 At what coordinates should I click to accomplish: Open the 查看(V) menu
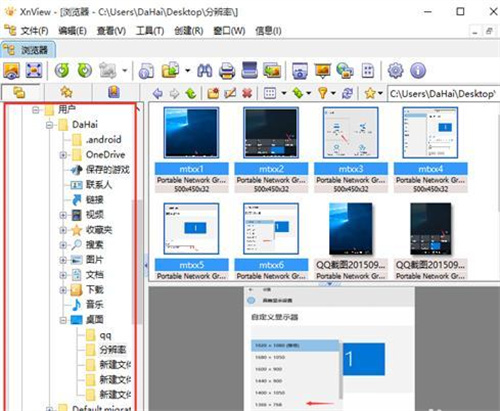pyautogui.click(x=111, y=31)
